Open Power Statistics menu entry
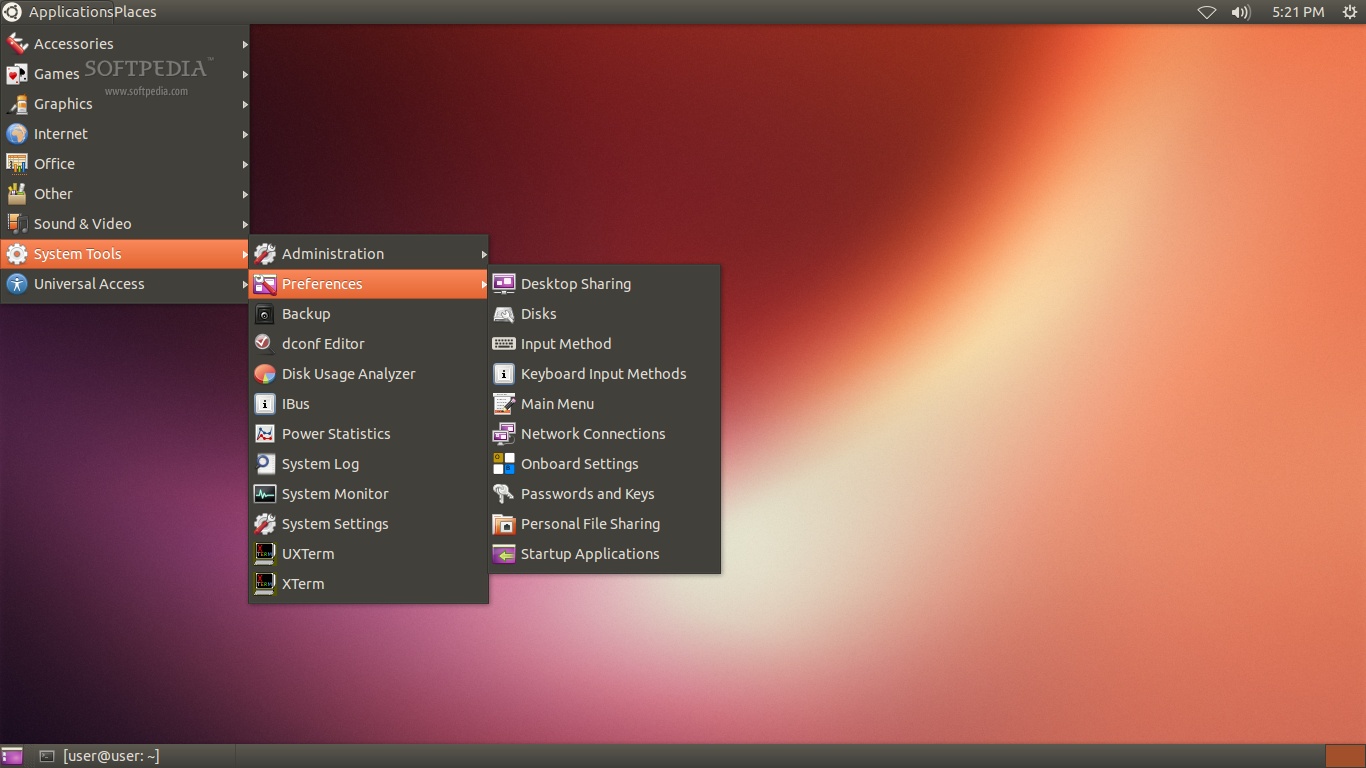 [x=368, y=434]
